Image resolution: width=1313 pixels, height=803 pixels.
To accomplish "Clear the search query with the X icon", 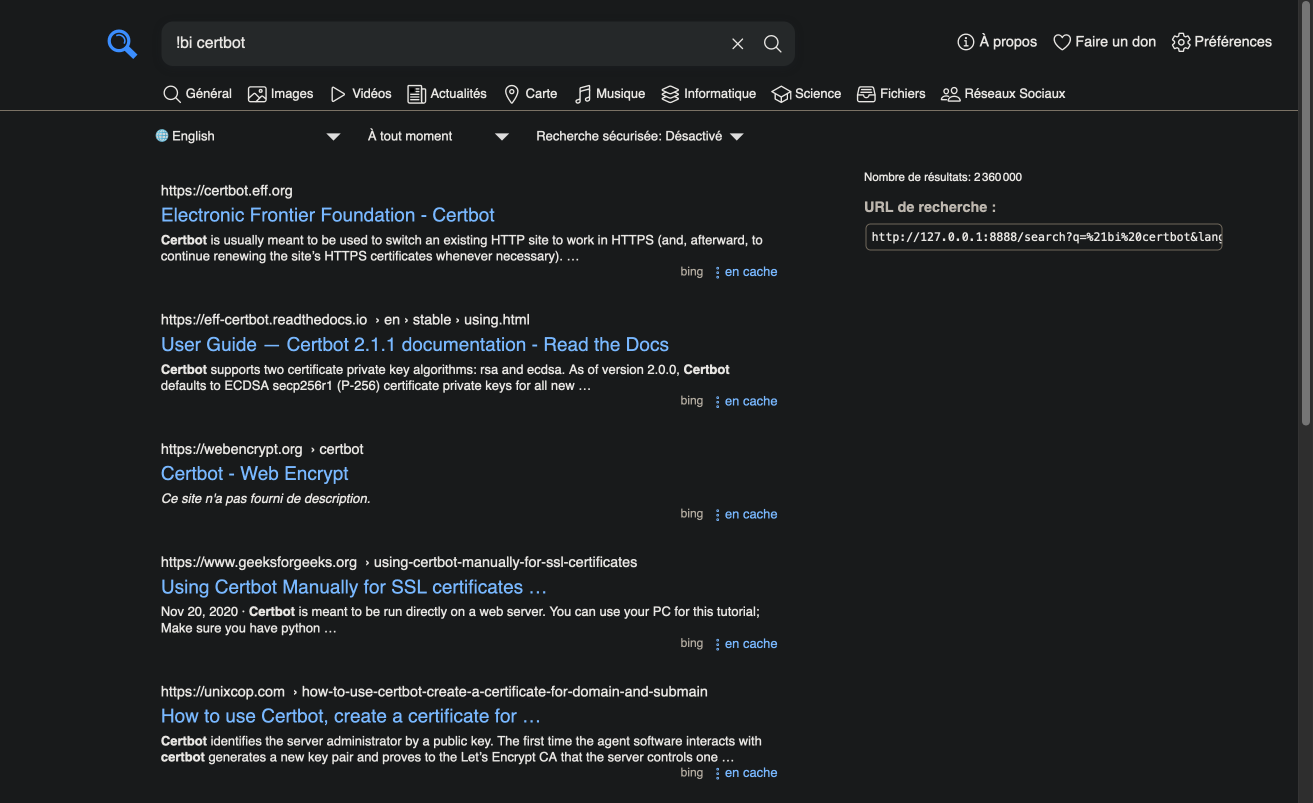I will point(737,43).
